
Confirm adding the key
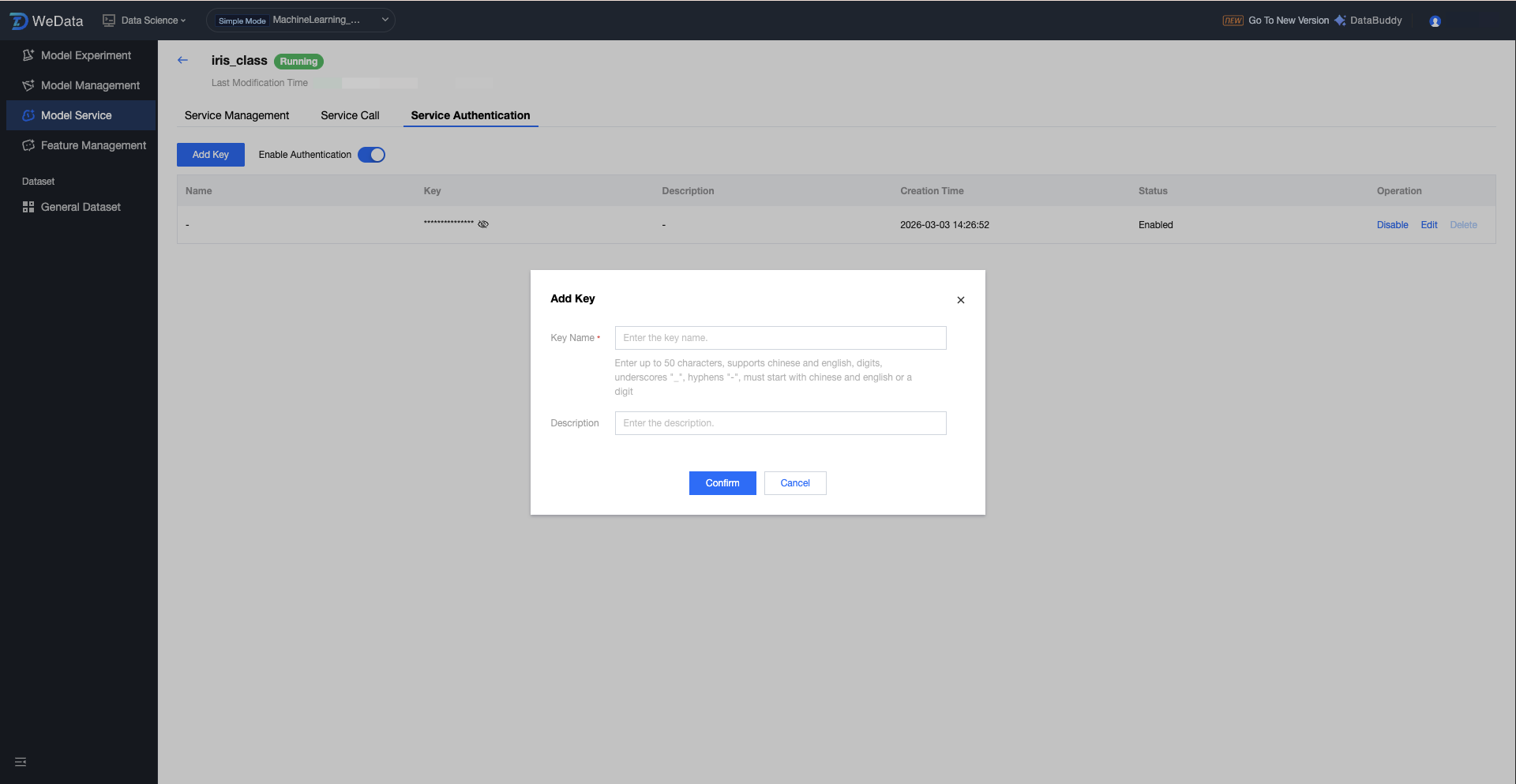tap(722, 483)
